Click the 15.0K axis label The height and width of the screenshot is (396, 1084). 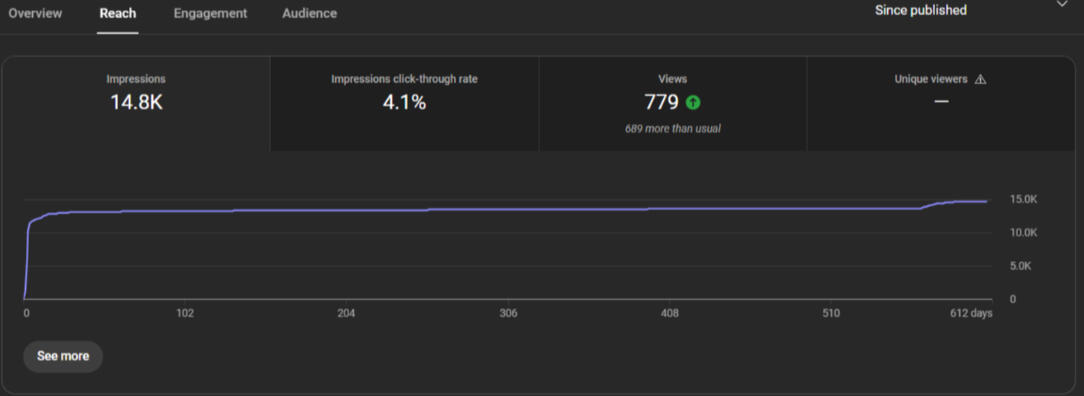tap(1024, 199)
